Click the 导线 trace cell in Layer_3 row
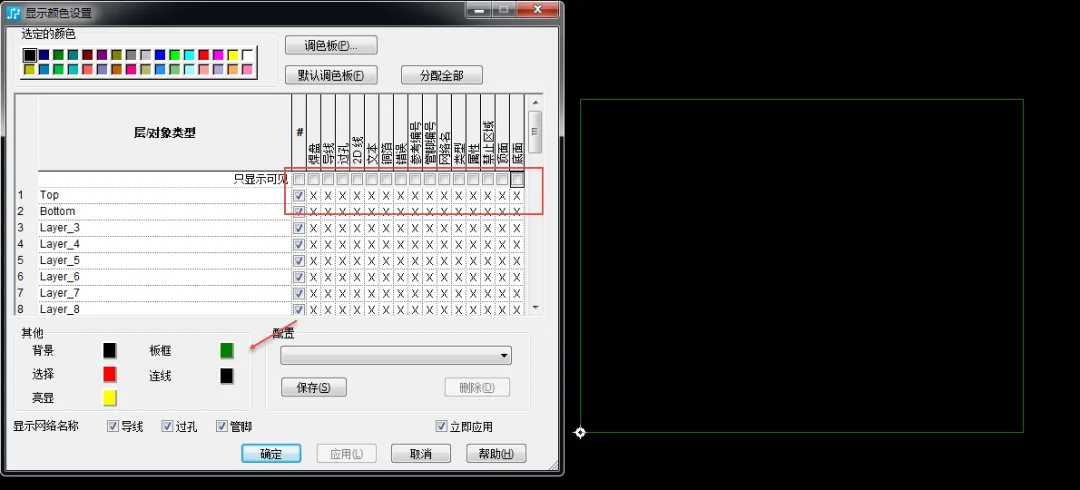The width and height of the screenshot is (1080, 490). coord(328,228)
